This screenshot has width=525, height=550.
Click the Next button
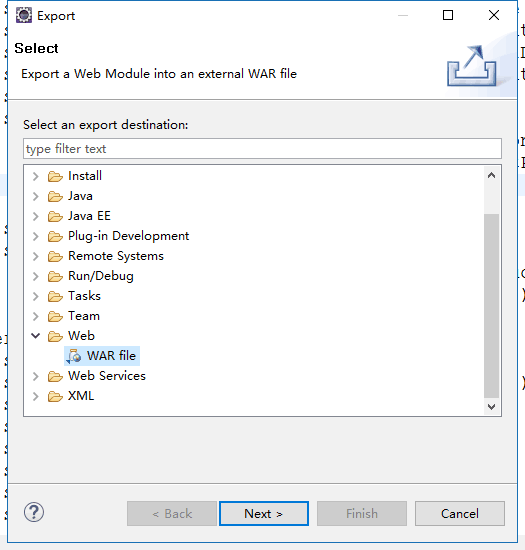click(x=264, y=514)
